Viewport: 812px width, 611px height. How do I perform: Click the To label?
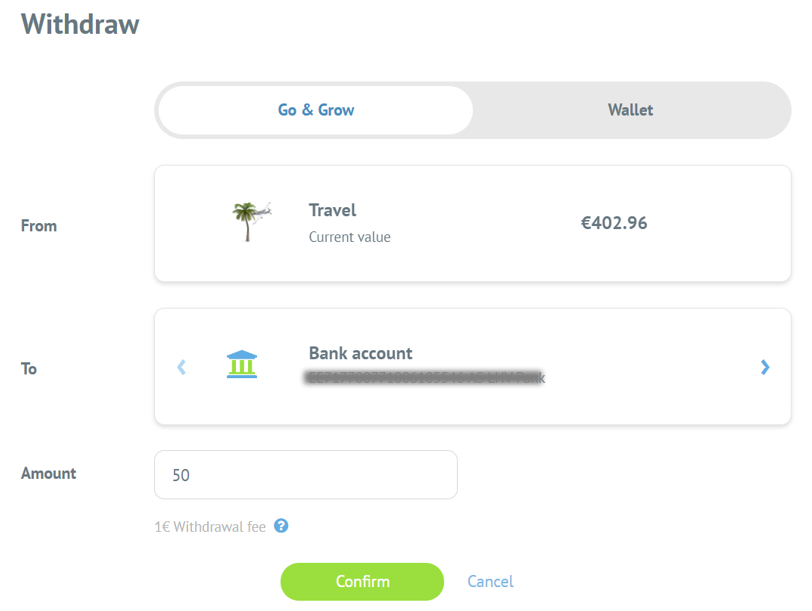coord(29,369)
